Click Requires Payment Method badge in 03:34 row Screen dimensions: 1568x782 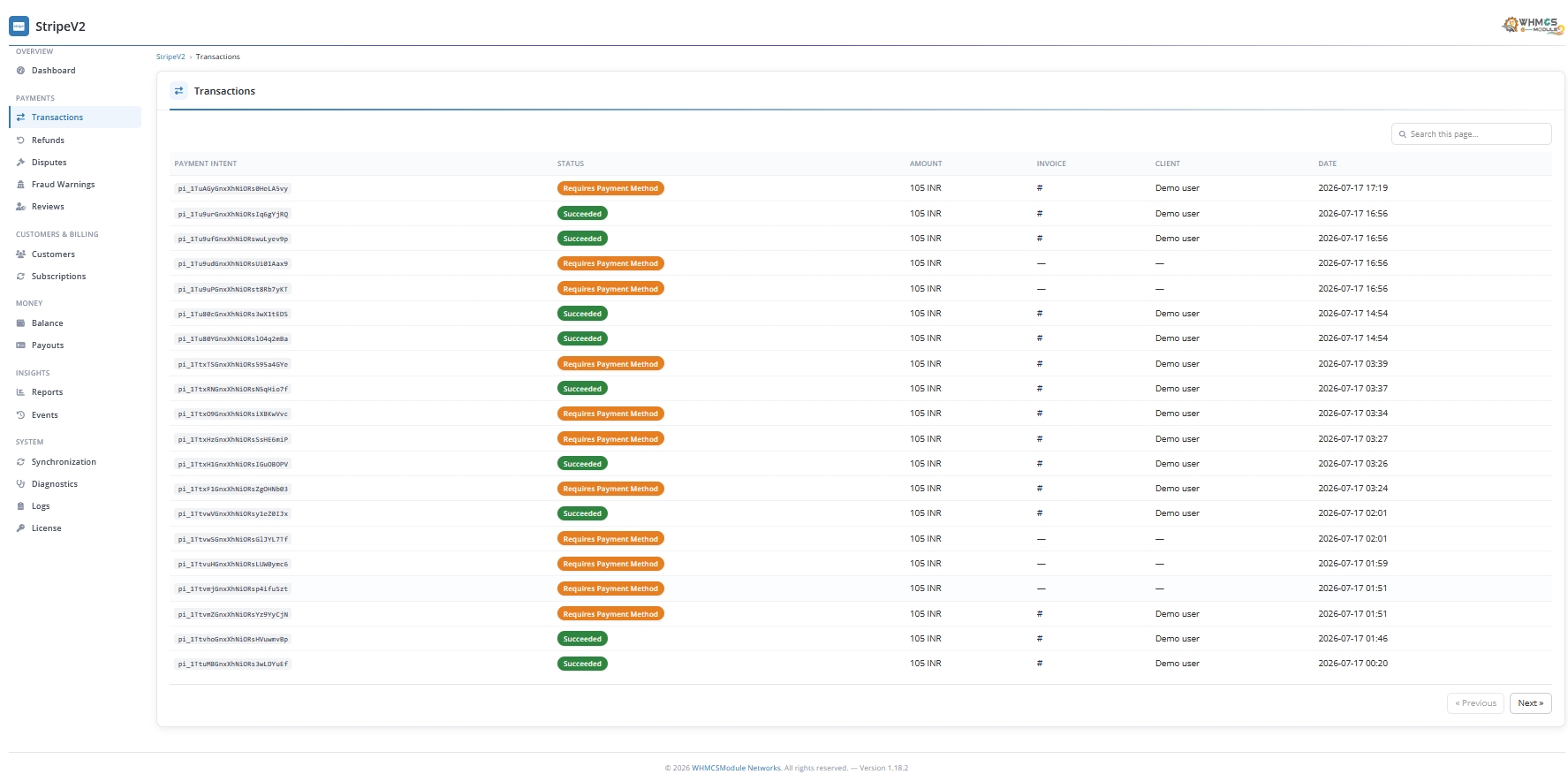pyautogui.click(x=610, y=414)
